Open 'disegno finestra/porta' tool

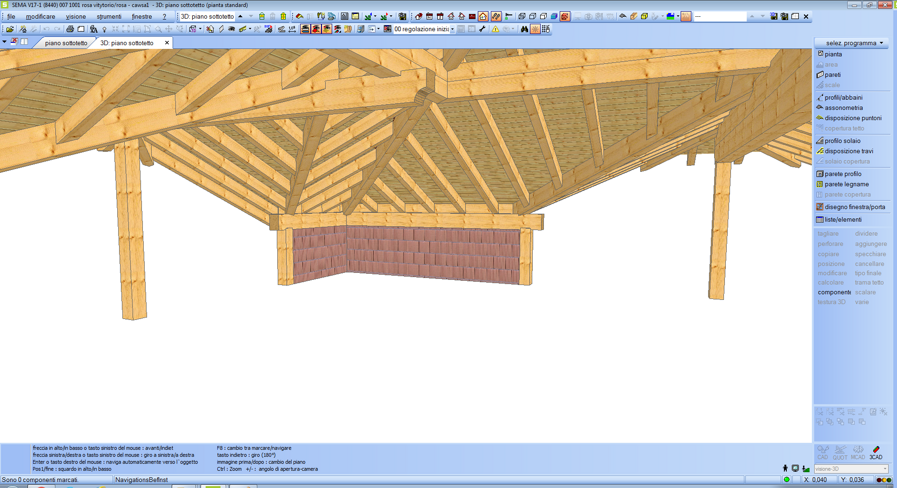(x=854, y=207)
